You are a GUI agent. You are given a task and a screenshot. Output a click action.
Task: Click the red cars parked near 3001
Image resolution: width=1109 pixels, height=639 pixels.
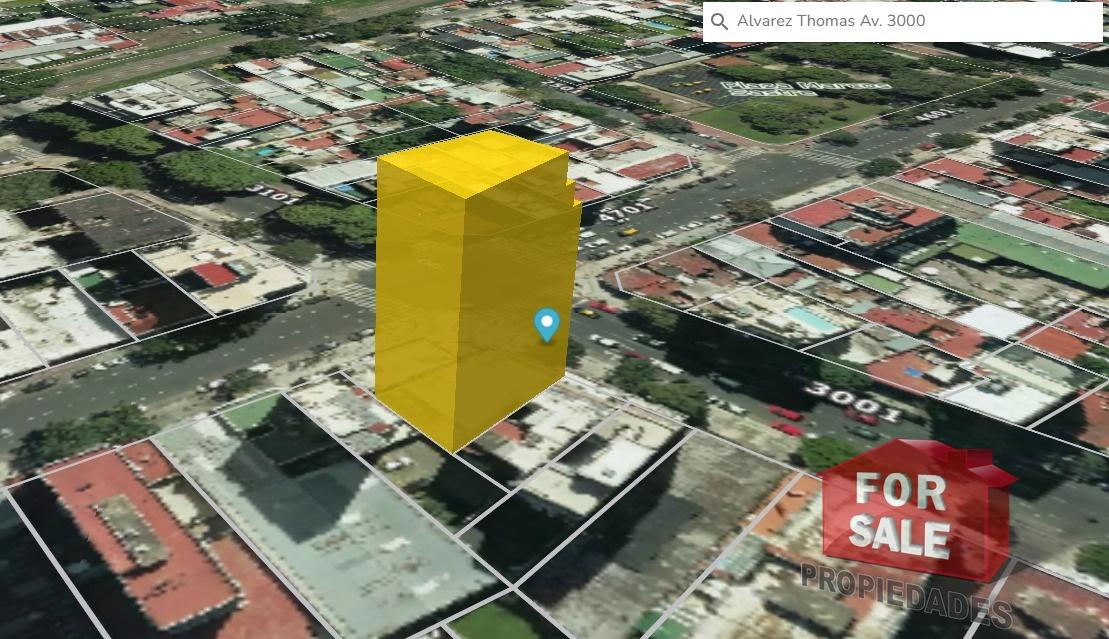pos(784,420)
